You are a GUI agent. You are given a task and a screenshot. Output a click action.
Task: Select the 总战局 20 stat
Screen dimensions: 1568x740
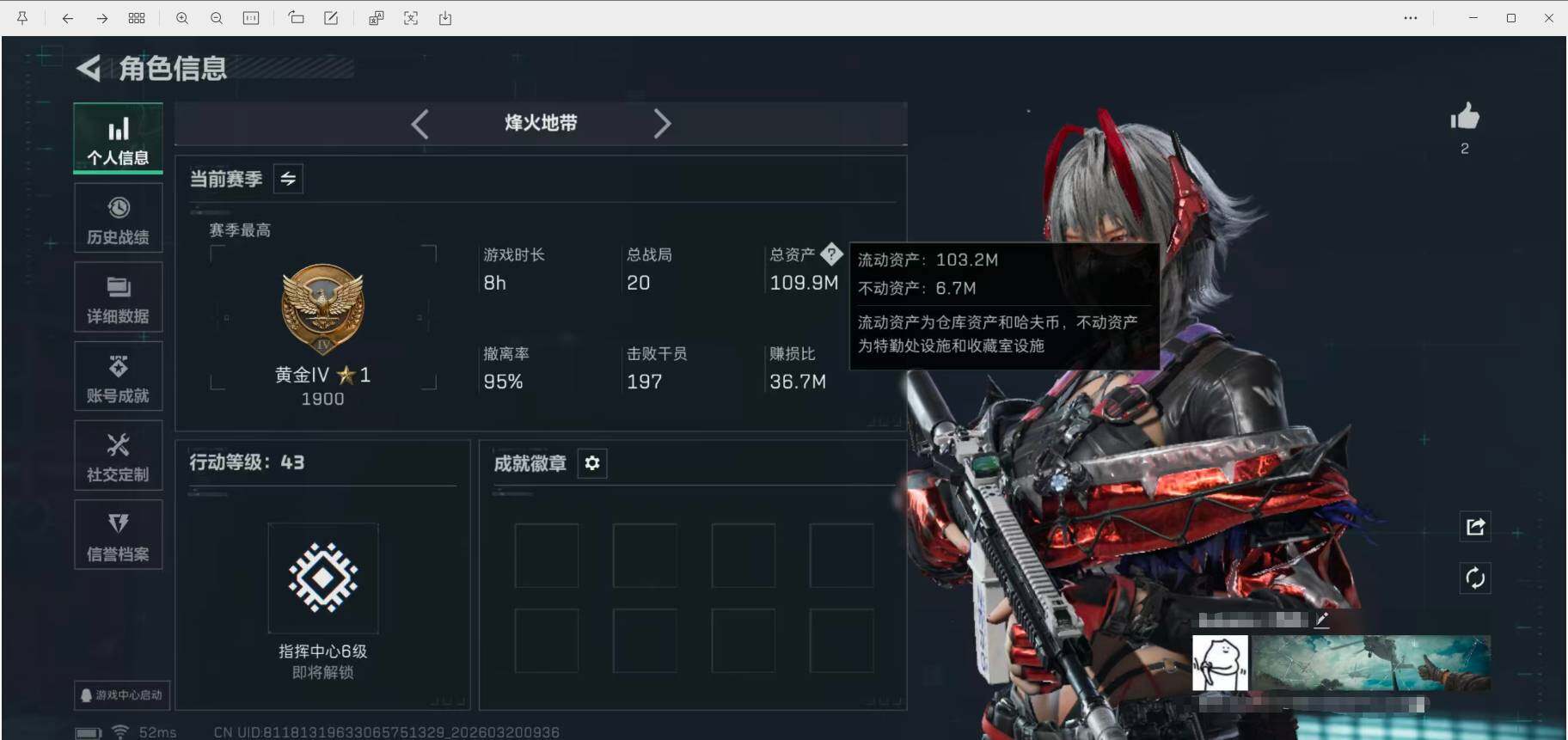pyautogui.click(x=649, y=269)
